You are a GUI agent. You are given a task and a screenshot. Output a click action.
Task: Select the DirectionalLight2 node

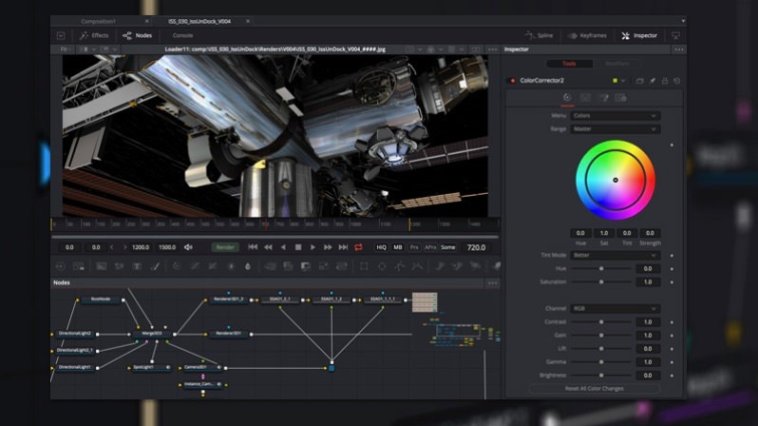(x=75, y=334)
